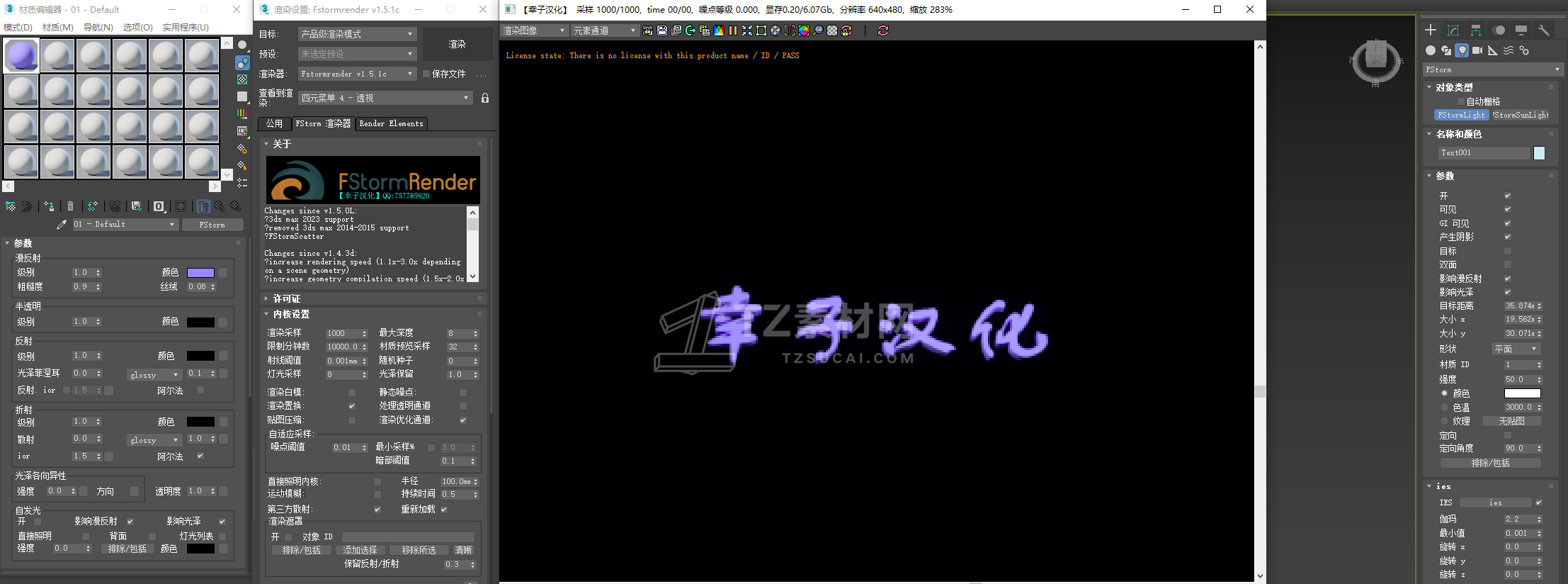The image size is (1568, 584).
Task: Toggle the 自动栅格 checkbox
Action: [x=1460, y=101]
